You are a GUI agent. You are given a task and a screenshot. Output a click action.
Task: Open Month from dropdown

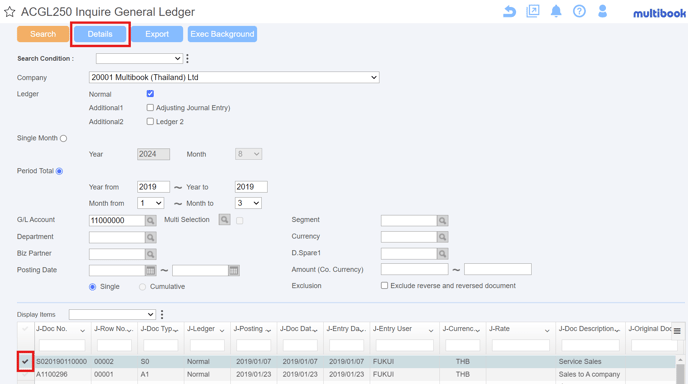[x=150, y=203]
